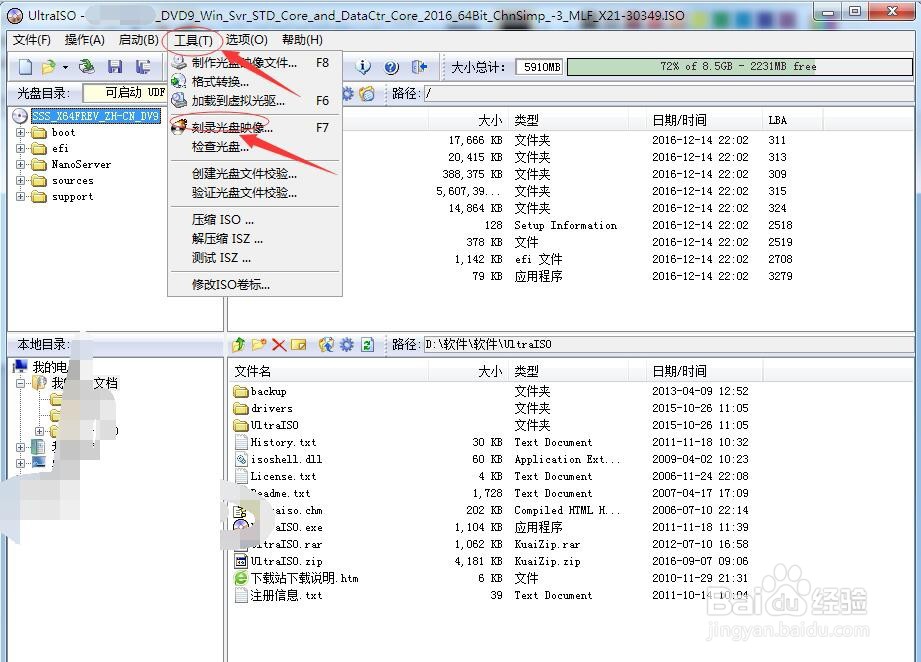Click the image info (i) icon

coord(364,67)
